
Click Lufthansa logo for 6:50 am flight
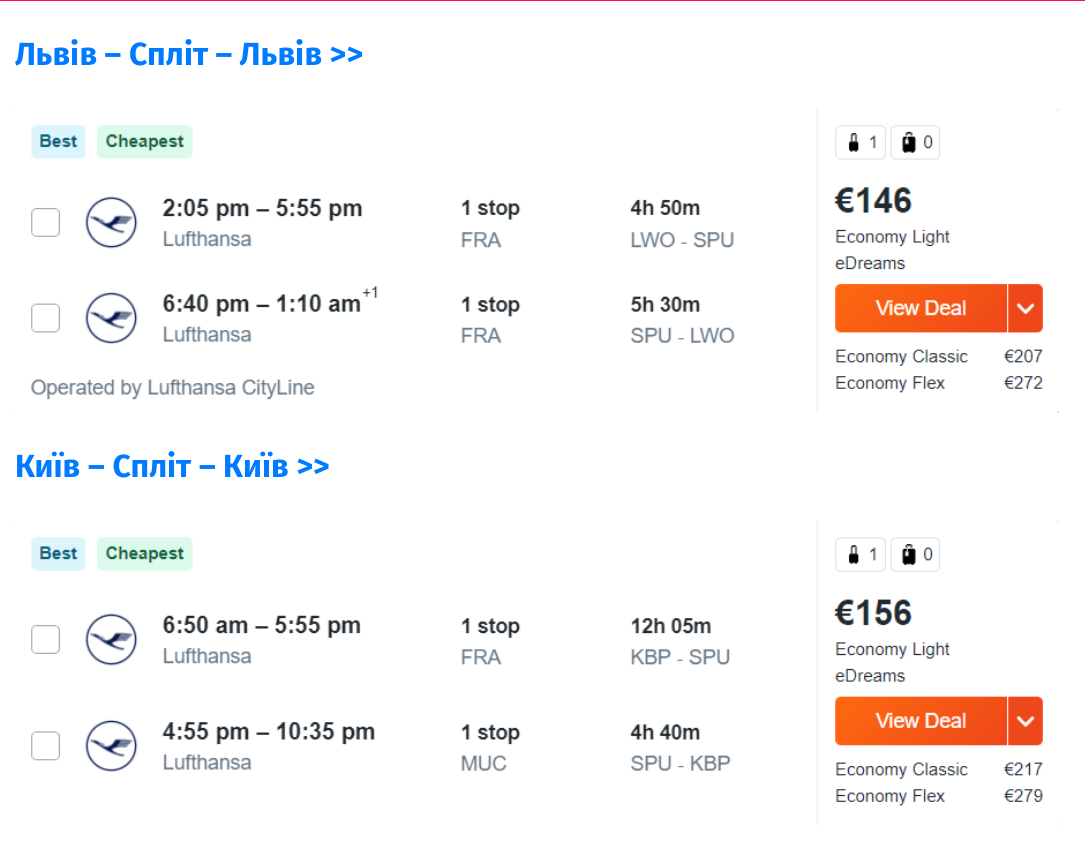point(111,640)
